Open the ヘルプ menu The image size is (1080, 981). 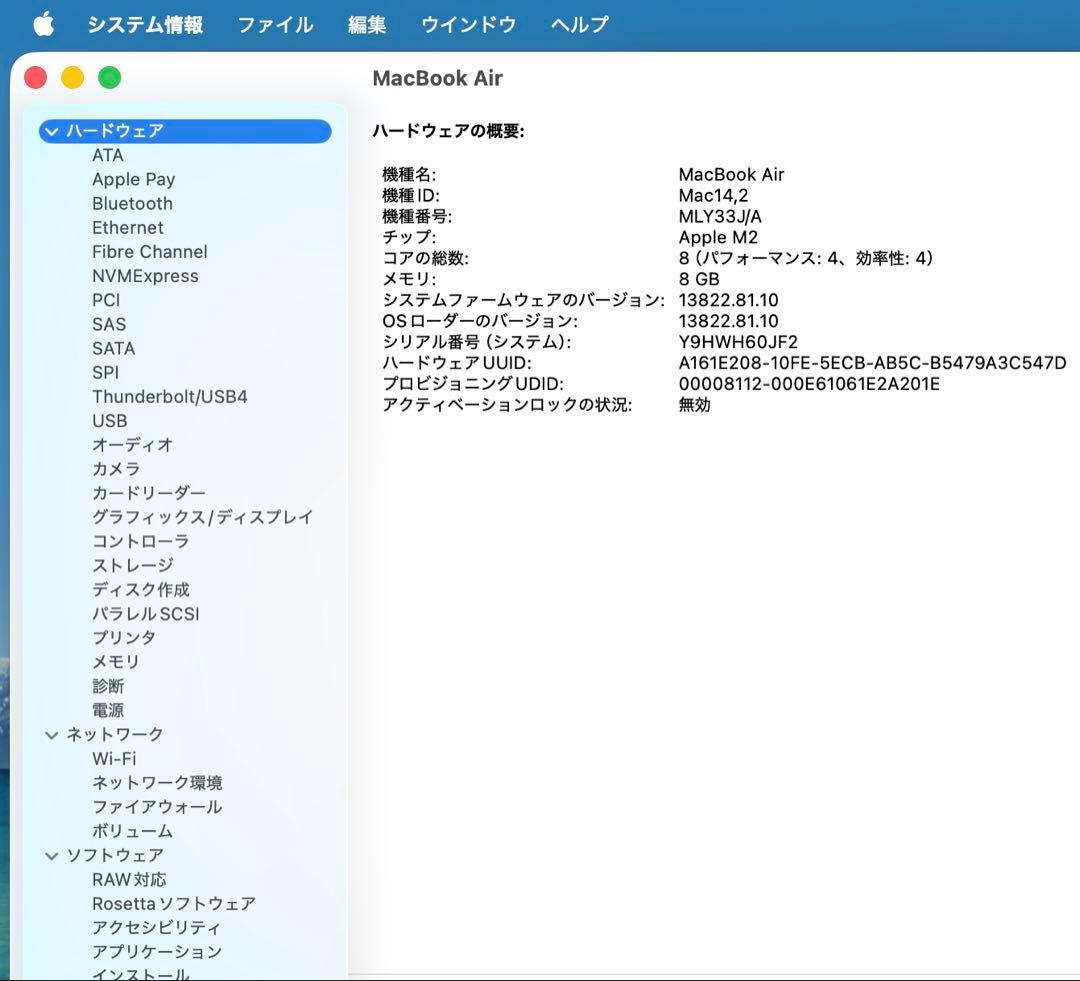[x=579, y=25]
